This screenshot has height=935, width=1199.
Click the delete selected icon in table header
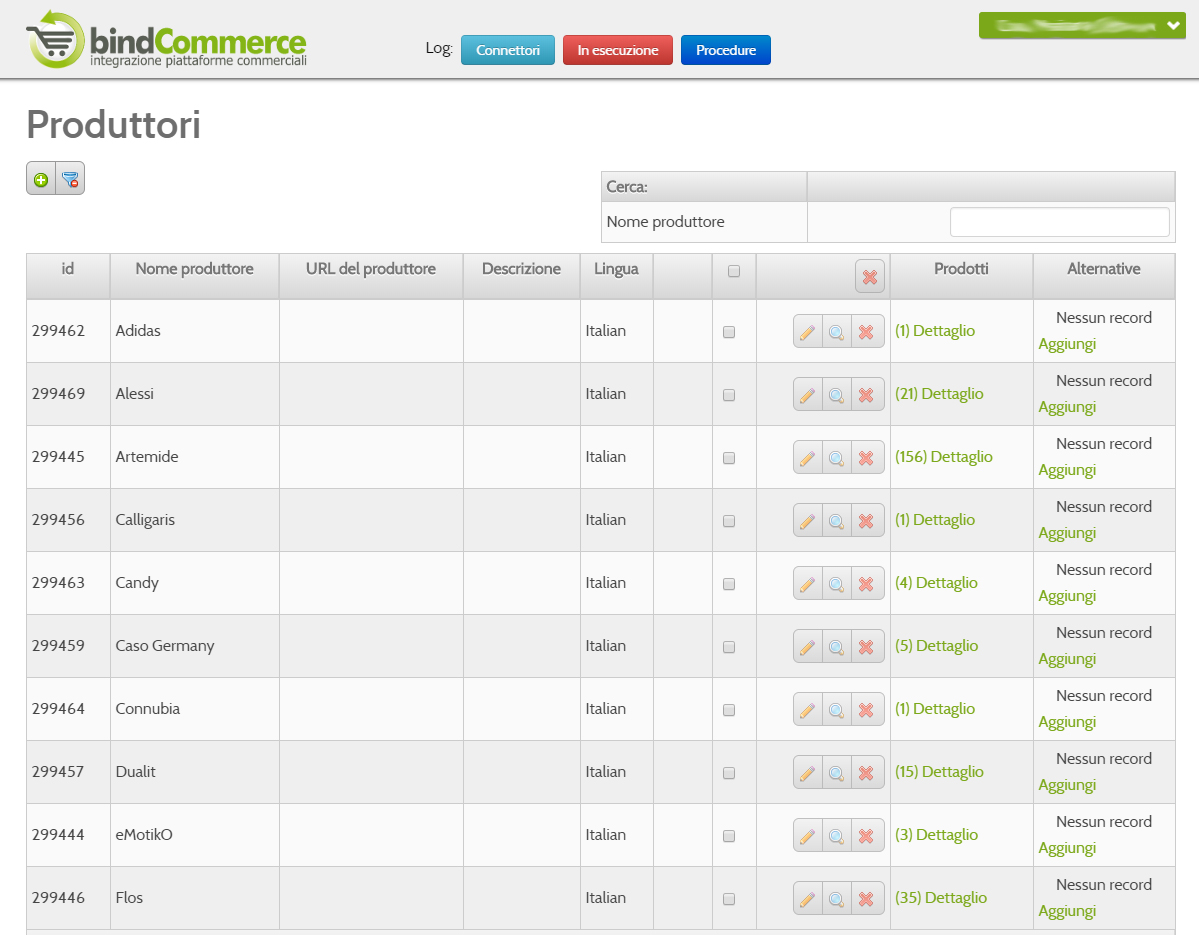[869, 277]
